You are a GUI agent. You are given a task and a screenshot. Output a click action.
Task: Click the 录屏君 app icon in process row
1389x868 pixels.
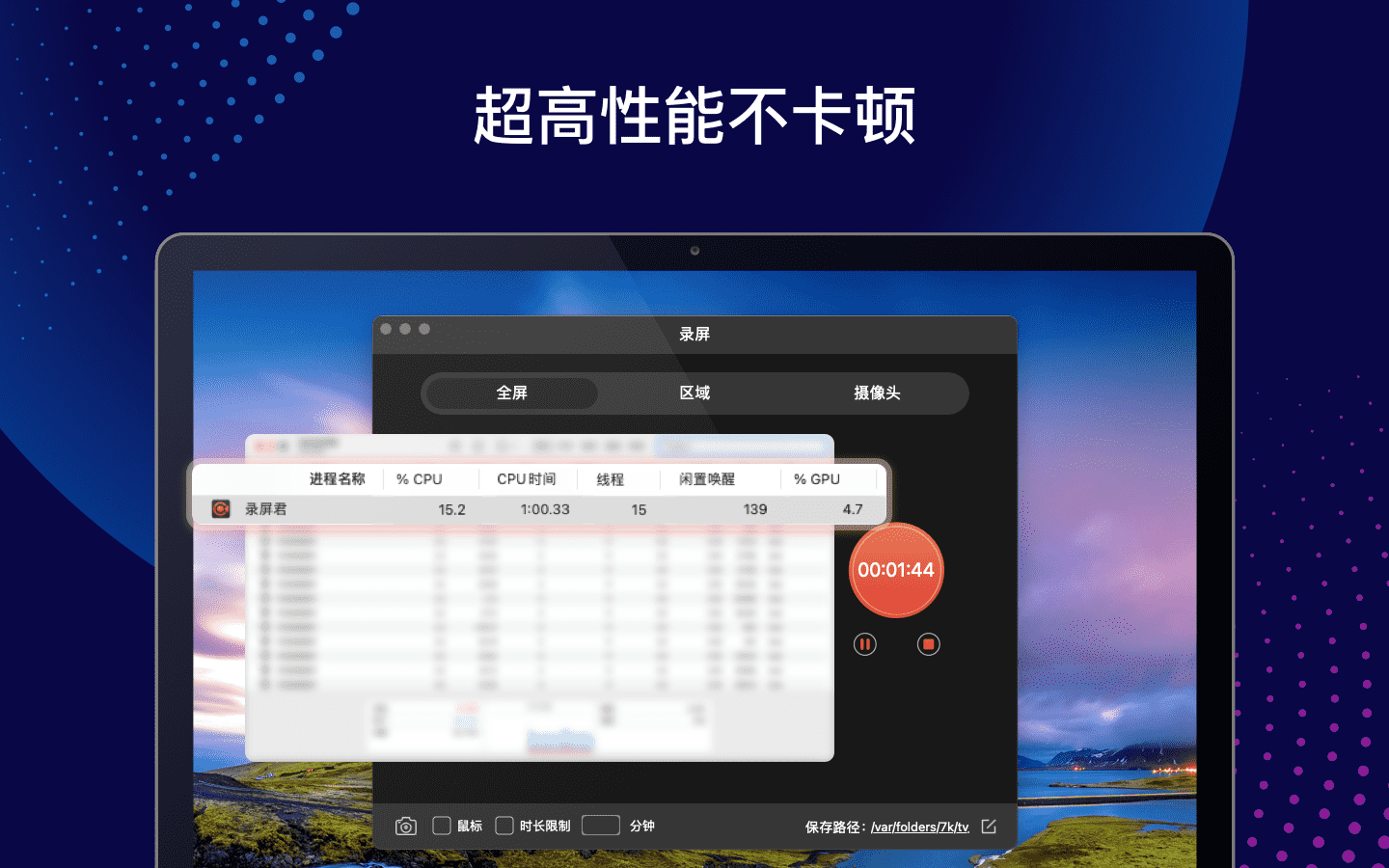221,508
